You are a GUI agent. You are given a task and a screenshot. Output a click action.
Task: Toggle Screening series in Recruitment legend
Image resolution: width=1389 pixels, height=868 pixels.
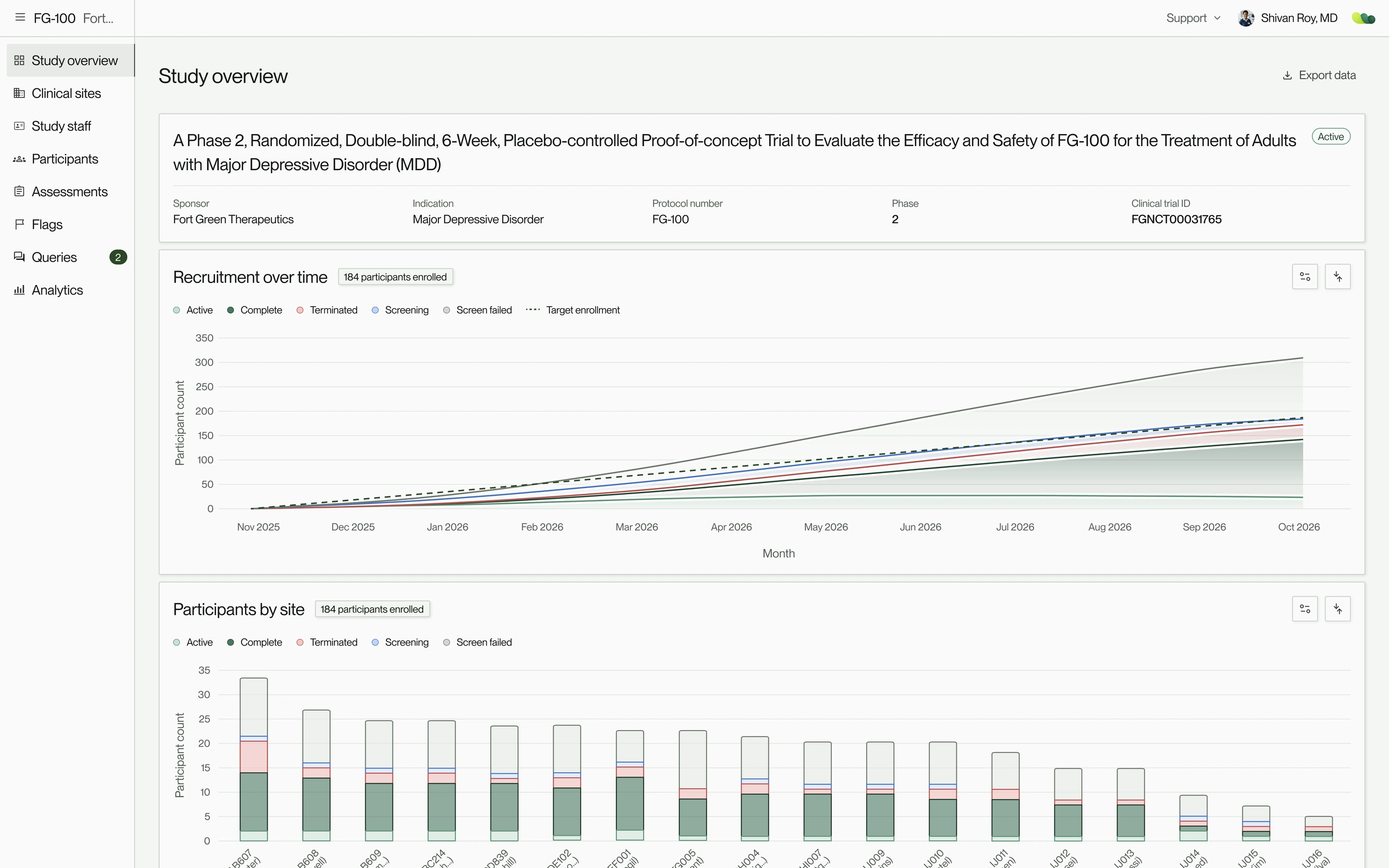click(x=400, y=310)
